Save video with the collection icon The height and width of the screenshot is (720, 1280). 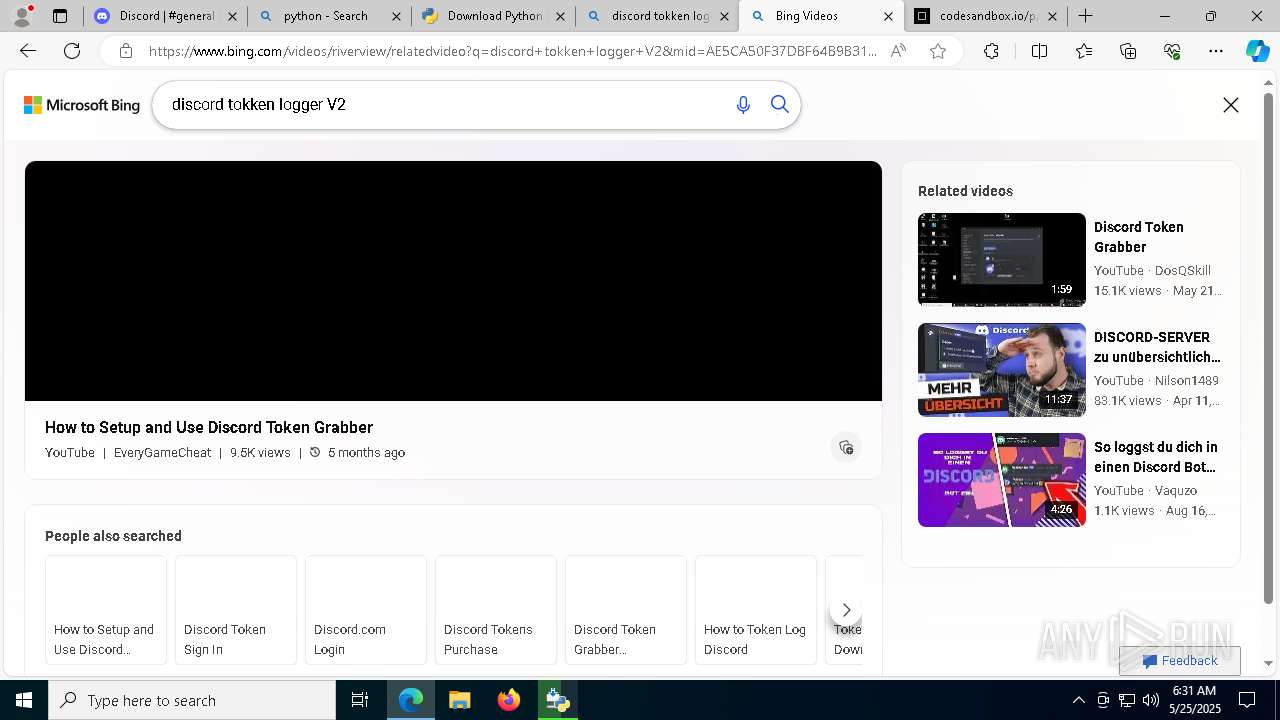pyautogui.click(x=846, y=447)
